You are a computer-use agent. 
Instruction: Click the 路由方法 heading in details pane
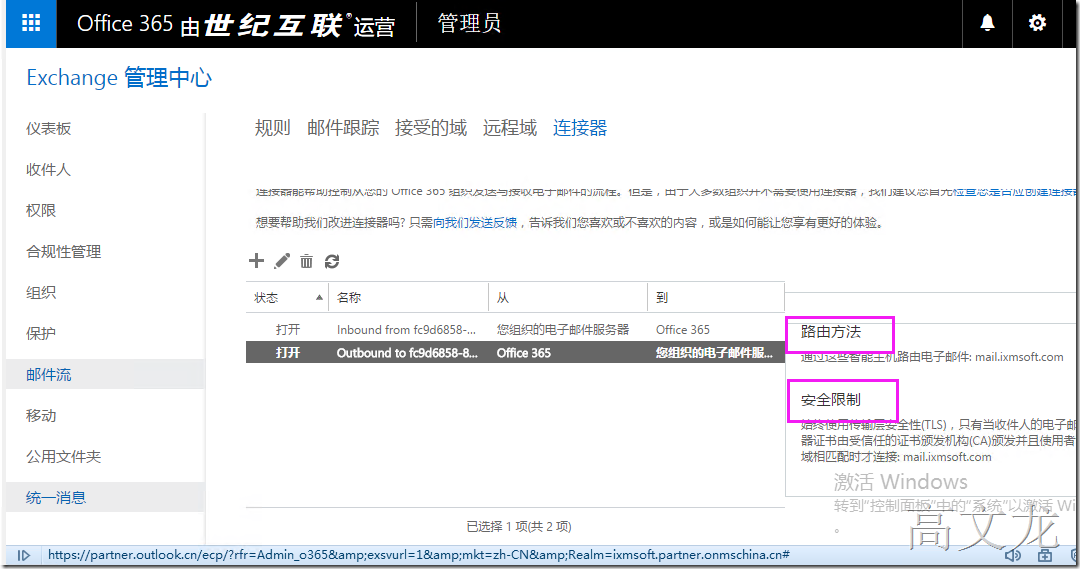pos(831,332)
